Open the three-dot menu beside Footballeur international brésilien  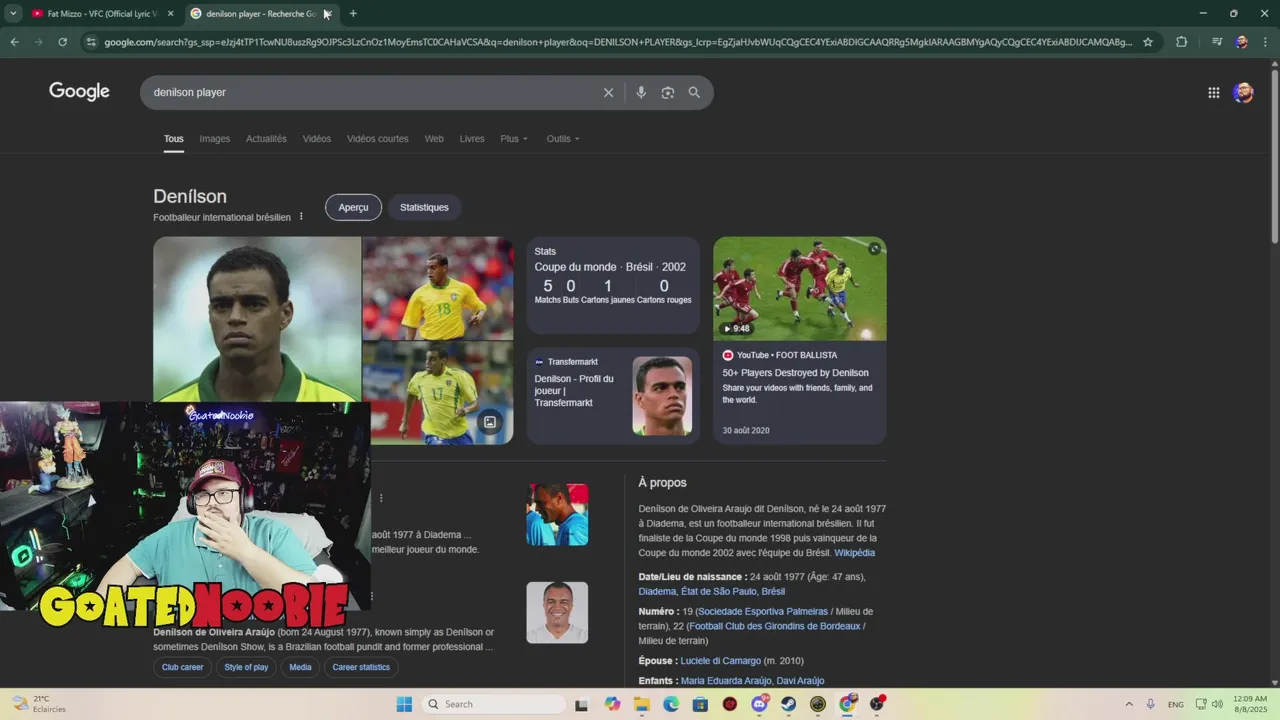[x=301, y=217]
